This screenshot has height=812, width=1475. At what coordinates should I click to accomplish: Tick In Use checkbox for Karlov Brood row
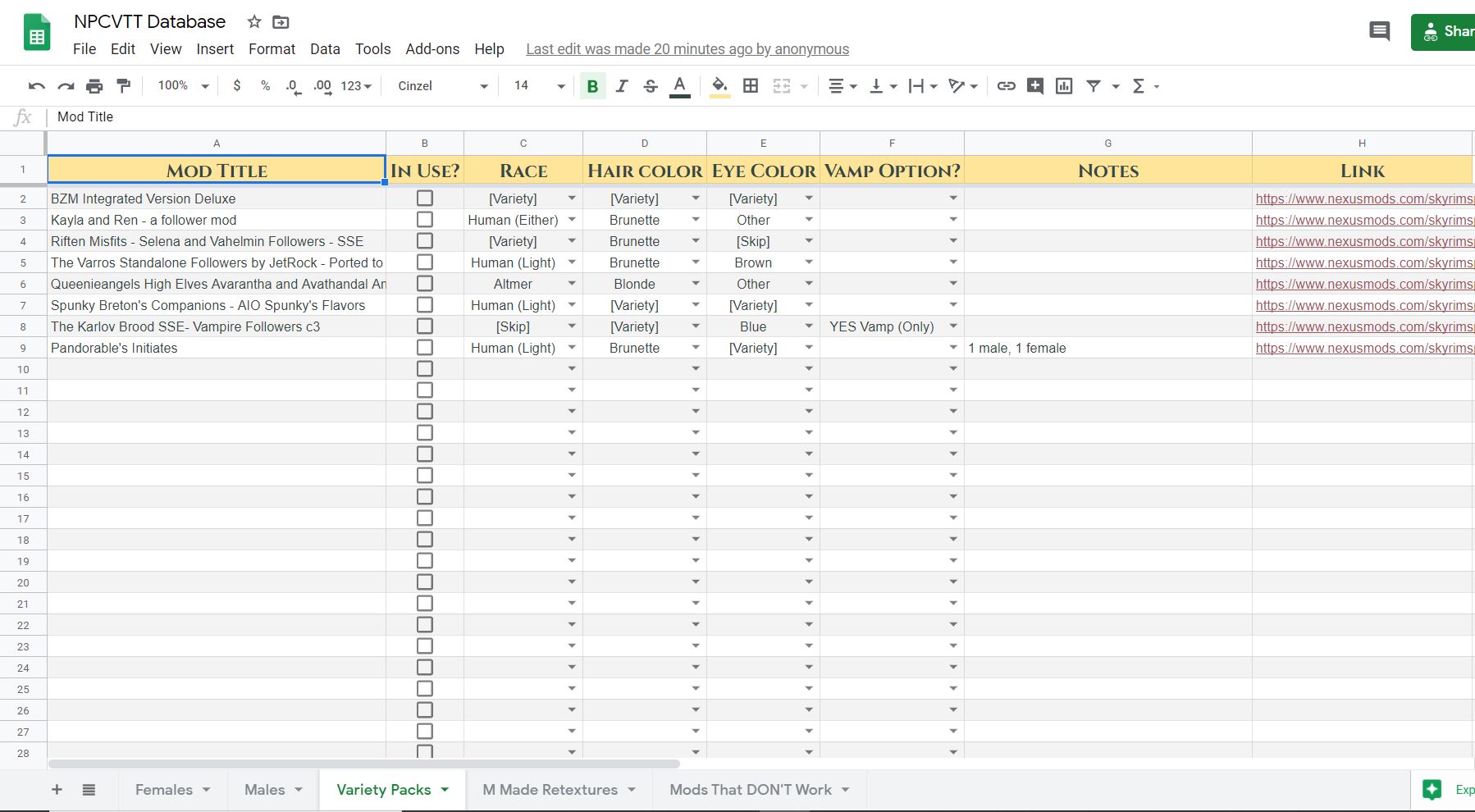tap(424, 326)
